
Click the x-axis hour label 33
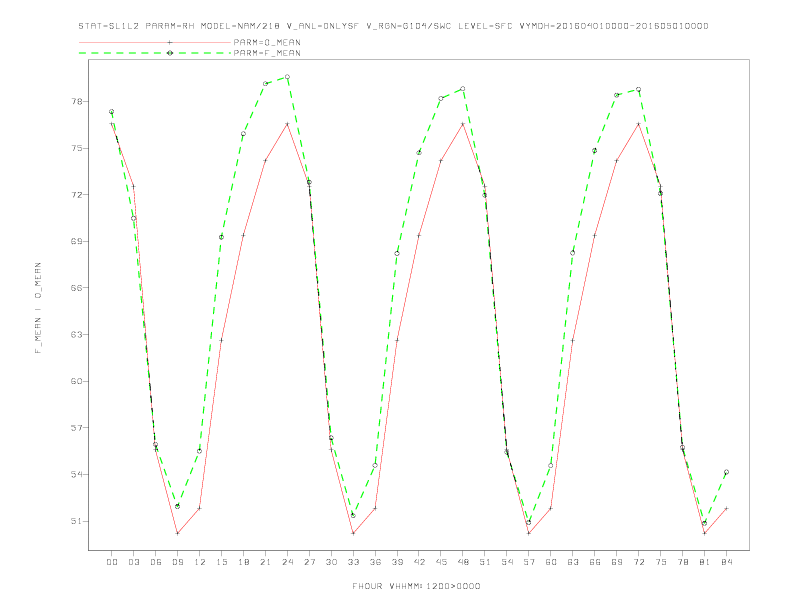pos(353,562)
